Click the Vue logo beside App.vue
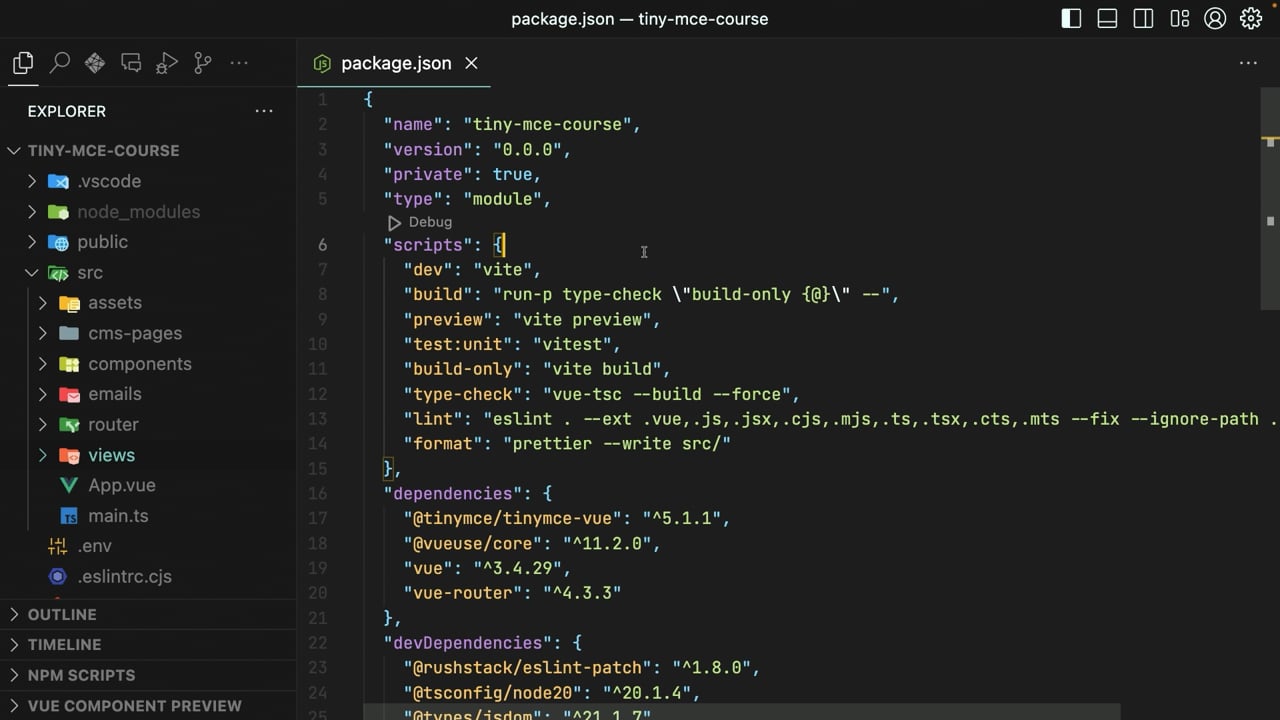 click(x=69, y=485)
